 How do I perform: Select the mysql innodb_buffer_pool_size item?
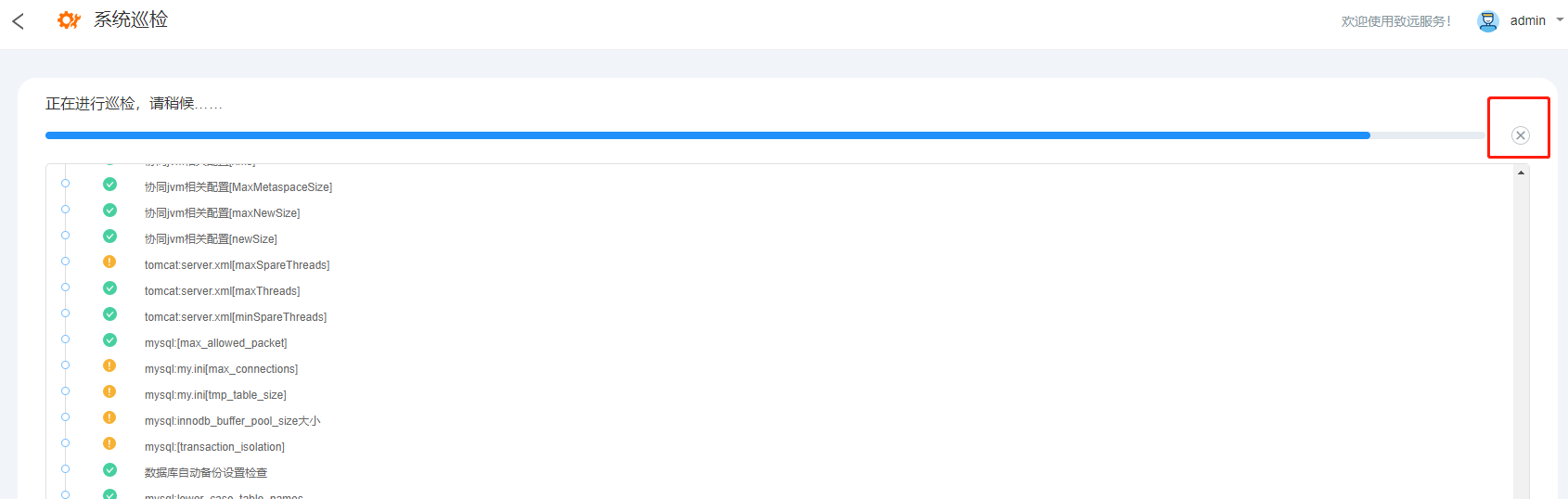click(x=232, y=421)
